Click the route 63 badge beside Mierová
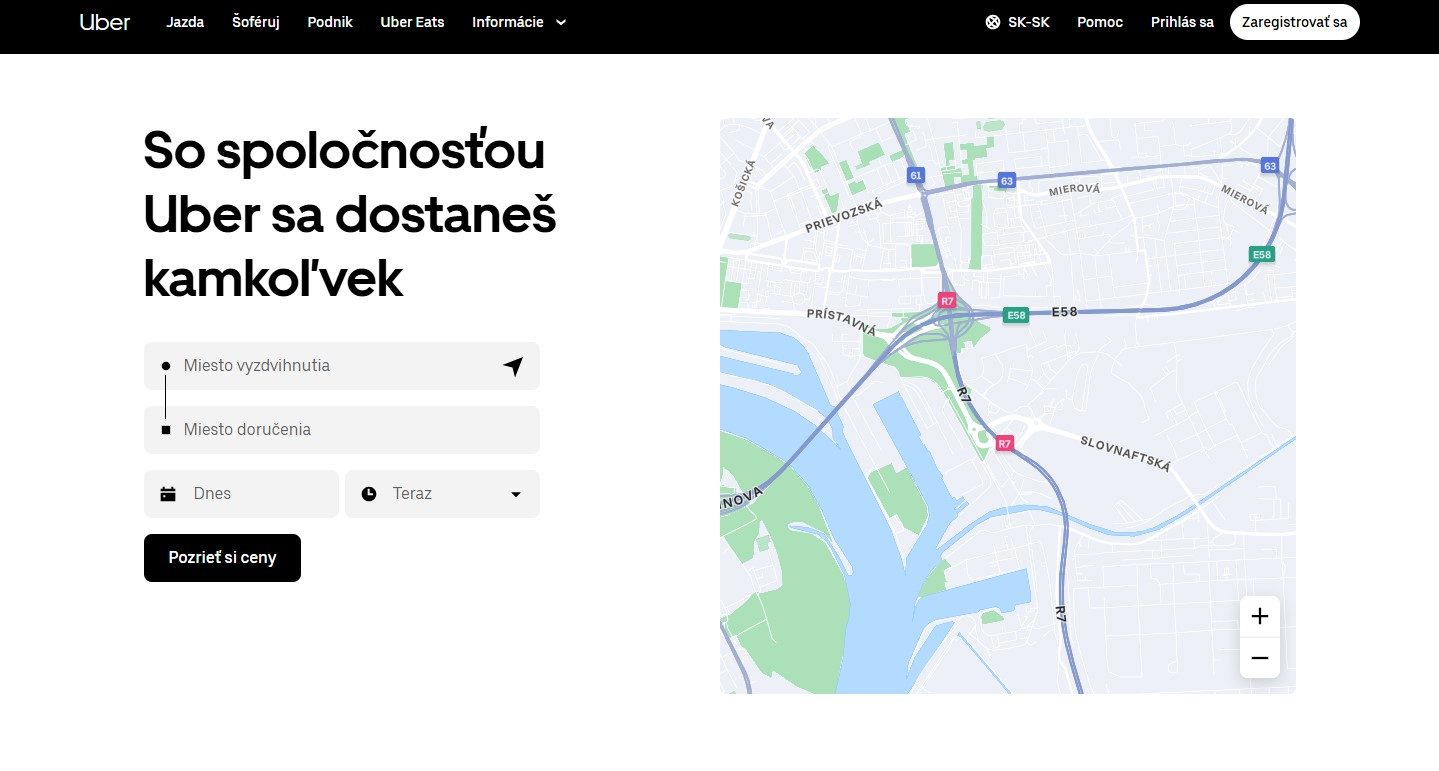 [x=1007, y=180]
